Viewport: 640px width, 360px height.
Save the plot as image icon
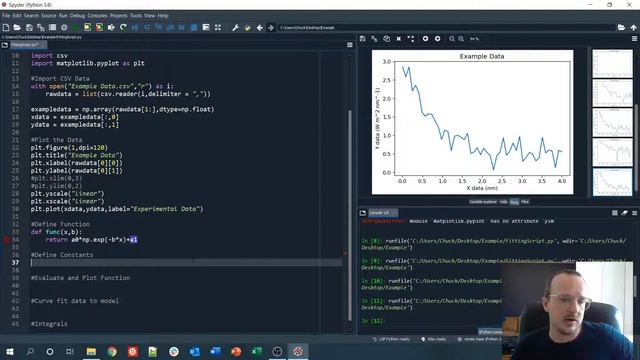pos(362,38)
